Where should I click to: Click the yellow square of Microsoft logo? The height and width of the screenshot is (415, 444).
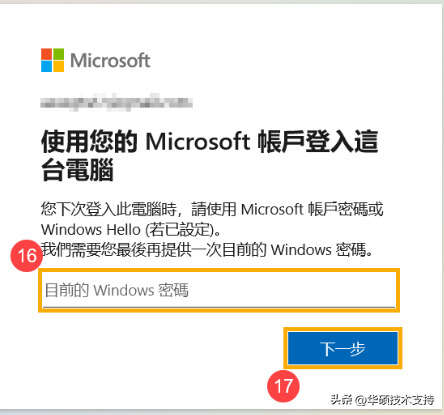pos(58,66)
